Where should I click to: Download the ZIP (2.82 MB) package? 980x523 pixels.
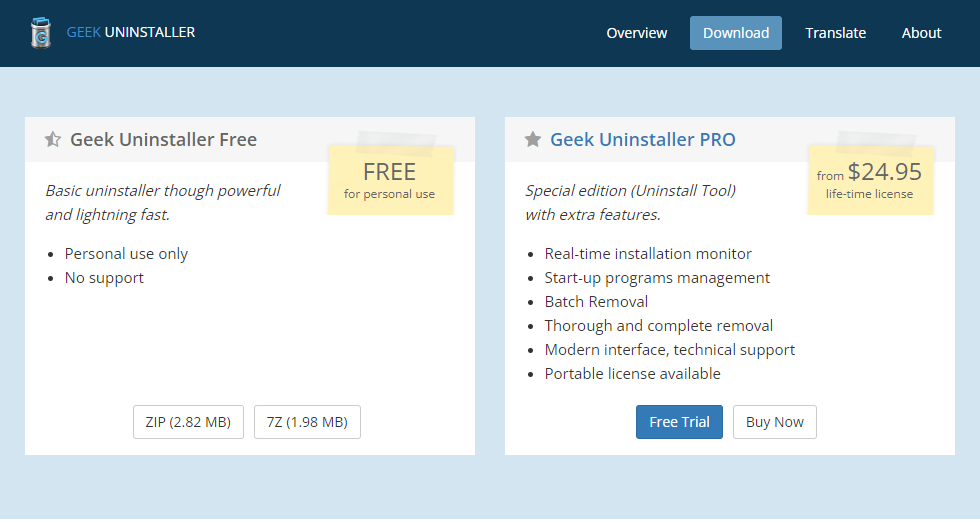[188, 422]
